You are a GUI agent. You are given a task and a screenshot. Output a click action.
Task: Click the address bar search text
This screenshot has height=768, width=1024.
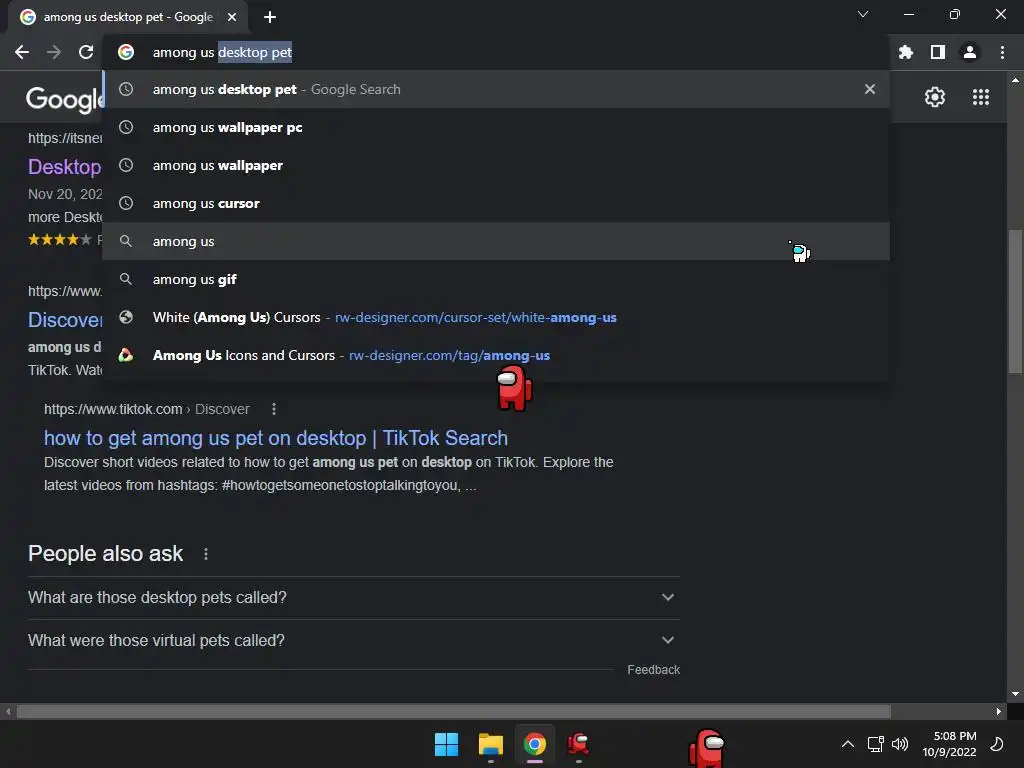point(222,52)
